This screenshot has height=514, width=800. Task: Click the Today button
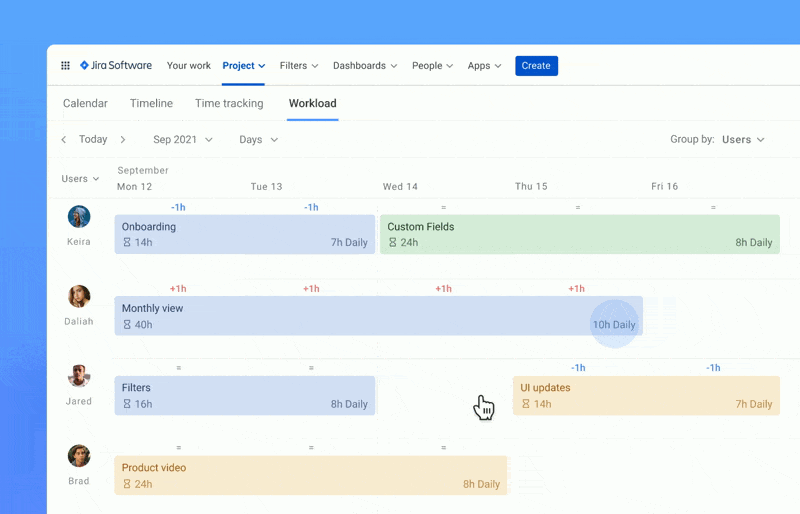coord(93,140)
